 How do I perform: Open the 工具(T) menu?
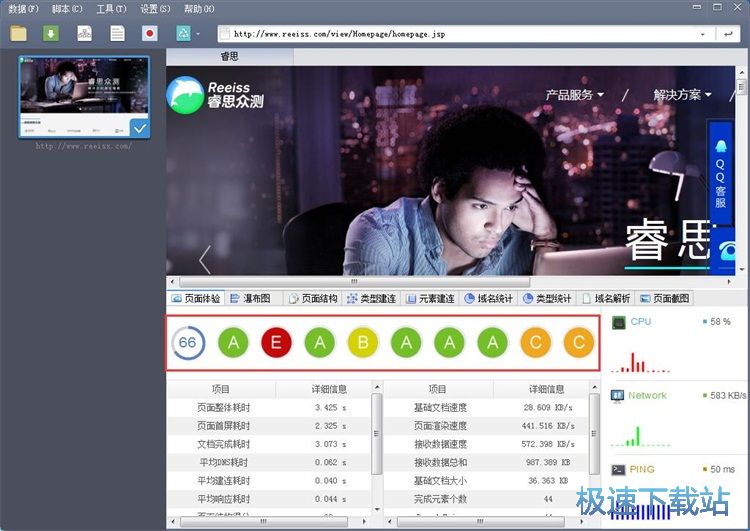pos(111,9)
